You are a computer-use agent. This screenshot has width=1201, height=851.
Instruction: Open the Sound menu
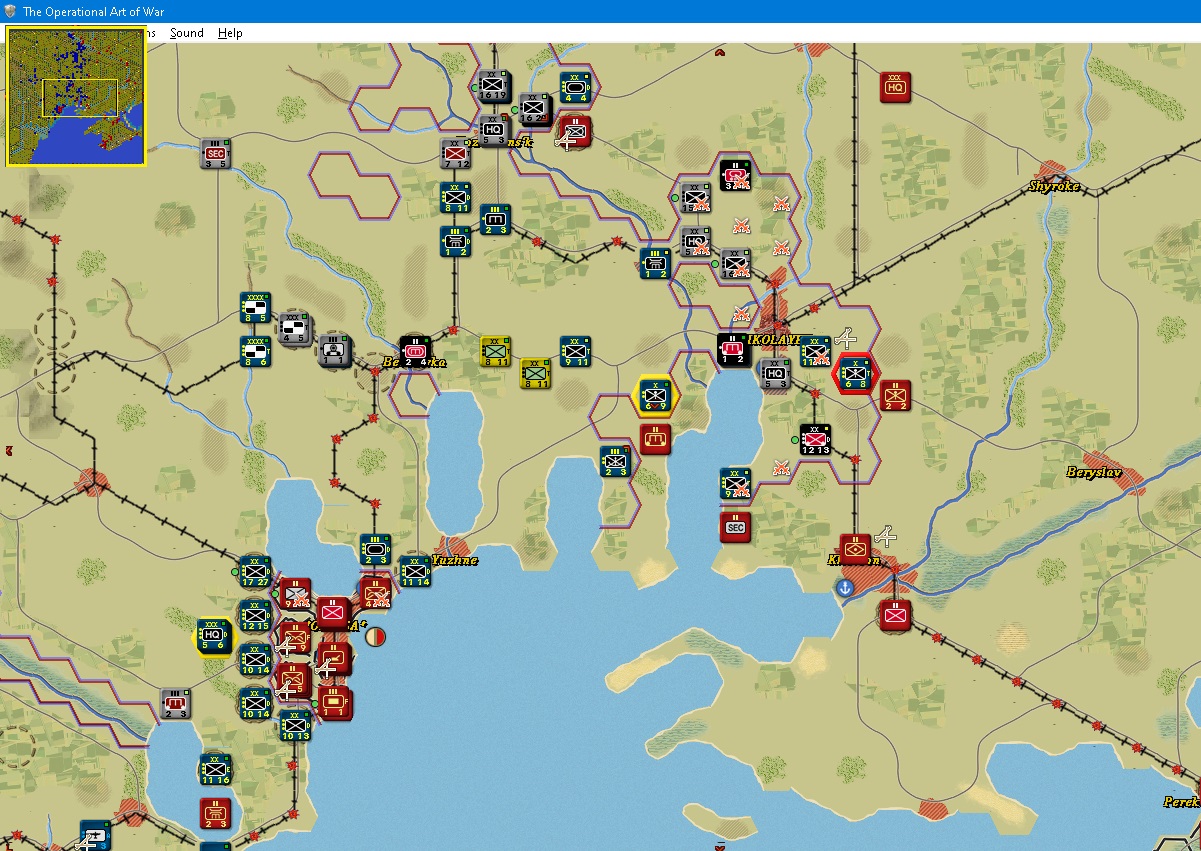186,33
